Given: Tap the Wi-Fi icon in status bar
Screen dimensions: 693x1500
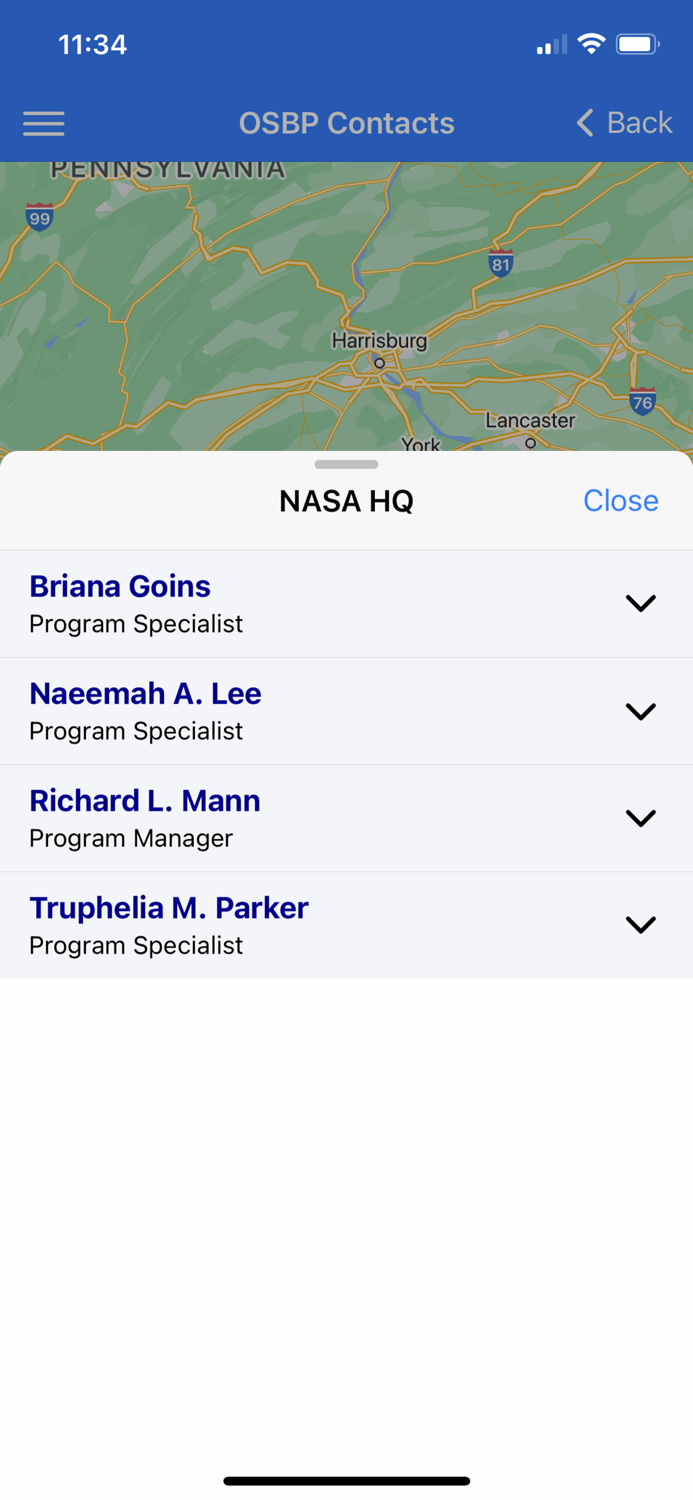Looking at the screenshot, I should pos(593,44).
